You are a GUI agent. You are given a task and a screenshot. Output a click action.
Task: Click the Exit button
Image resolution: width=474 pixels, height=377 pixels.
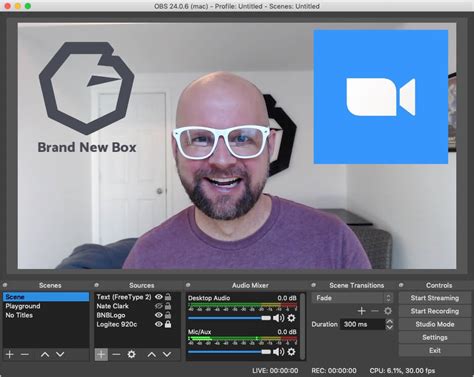pos(435,350)
